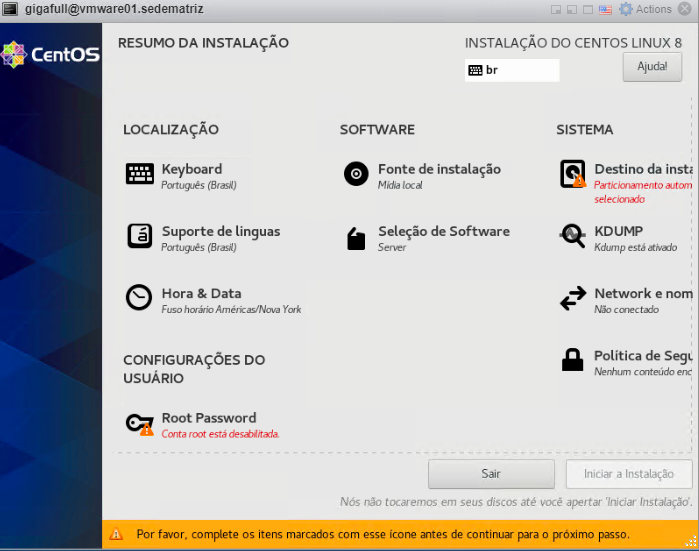Click the 'Por favor, complete os itens' message
The image size is (699, 551).
pos(383,534)
